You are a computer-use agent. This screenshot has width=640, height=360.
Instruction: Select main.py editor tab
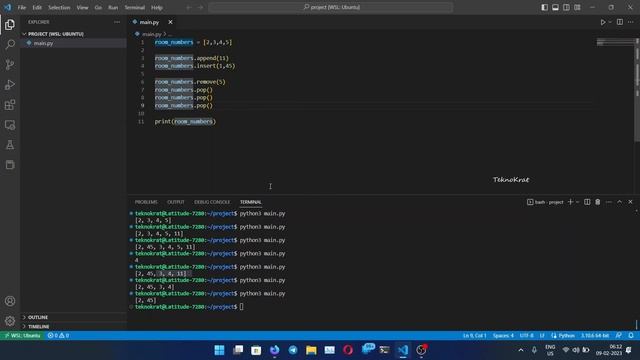[149, 22]
